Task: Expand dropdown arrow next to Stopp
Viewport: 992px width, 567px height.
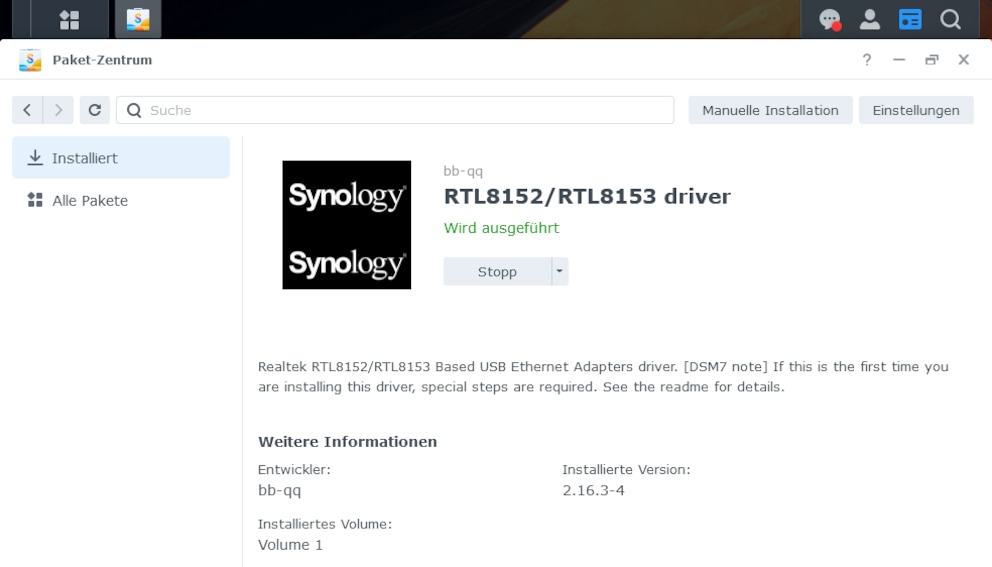Action: [x=560, y=271]
